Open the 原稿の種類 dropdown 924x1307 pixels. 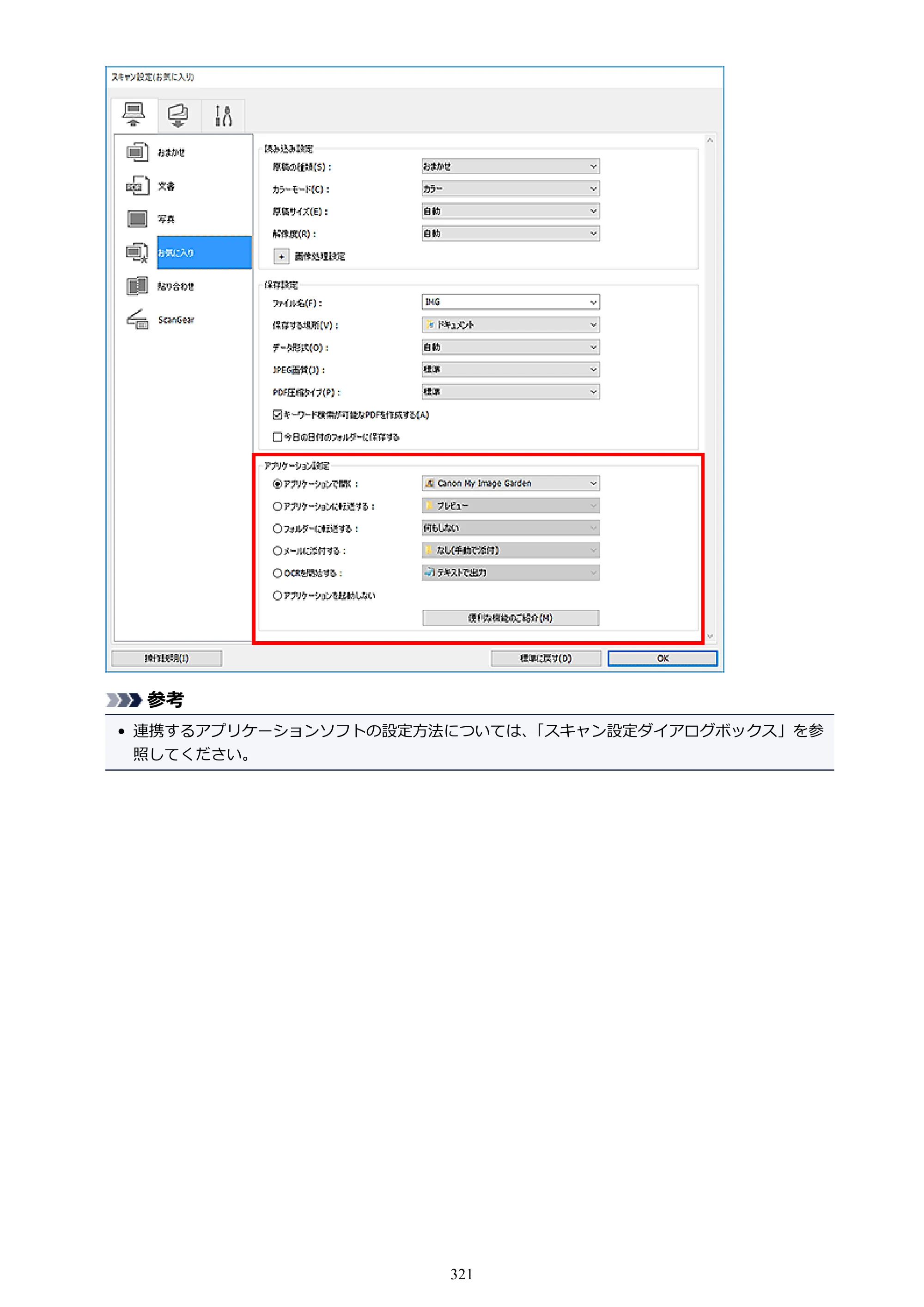coord(510,166)
